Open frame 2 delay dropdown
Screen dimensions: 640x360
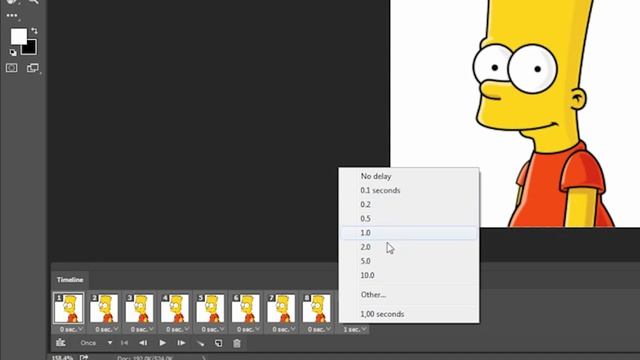click(107, 329)
